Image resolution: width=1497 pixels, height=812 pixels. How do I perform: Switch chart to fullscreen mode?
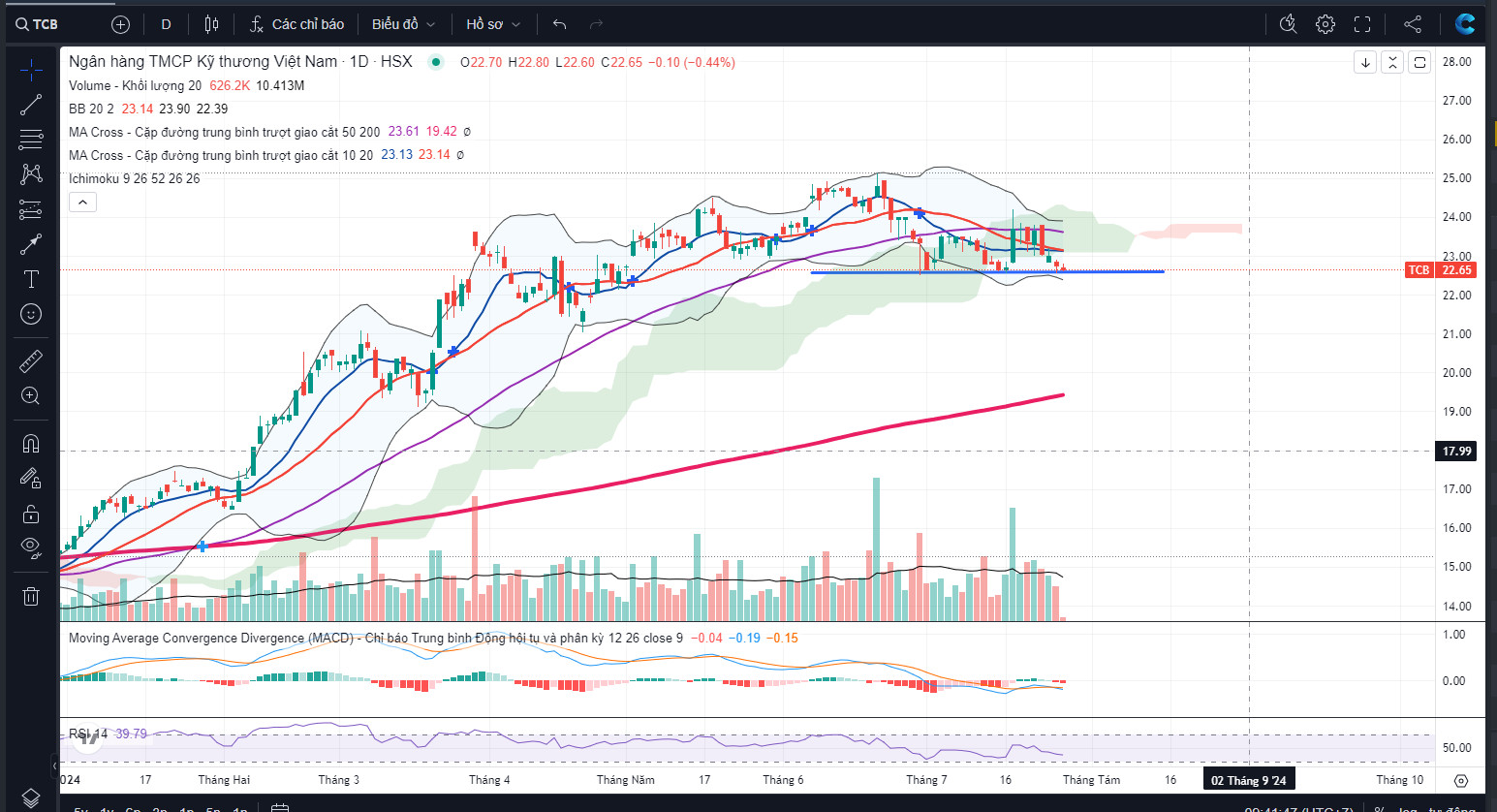coord(1362,24)
